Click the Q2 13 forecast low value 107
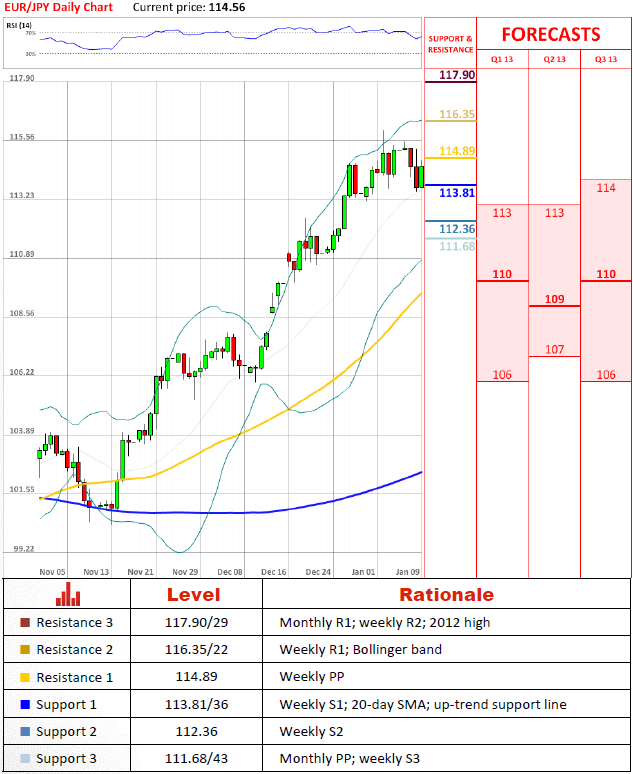This screenshot has height=774, width=633. coord(554,350)
